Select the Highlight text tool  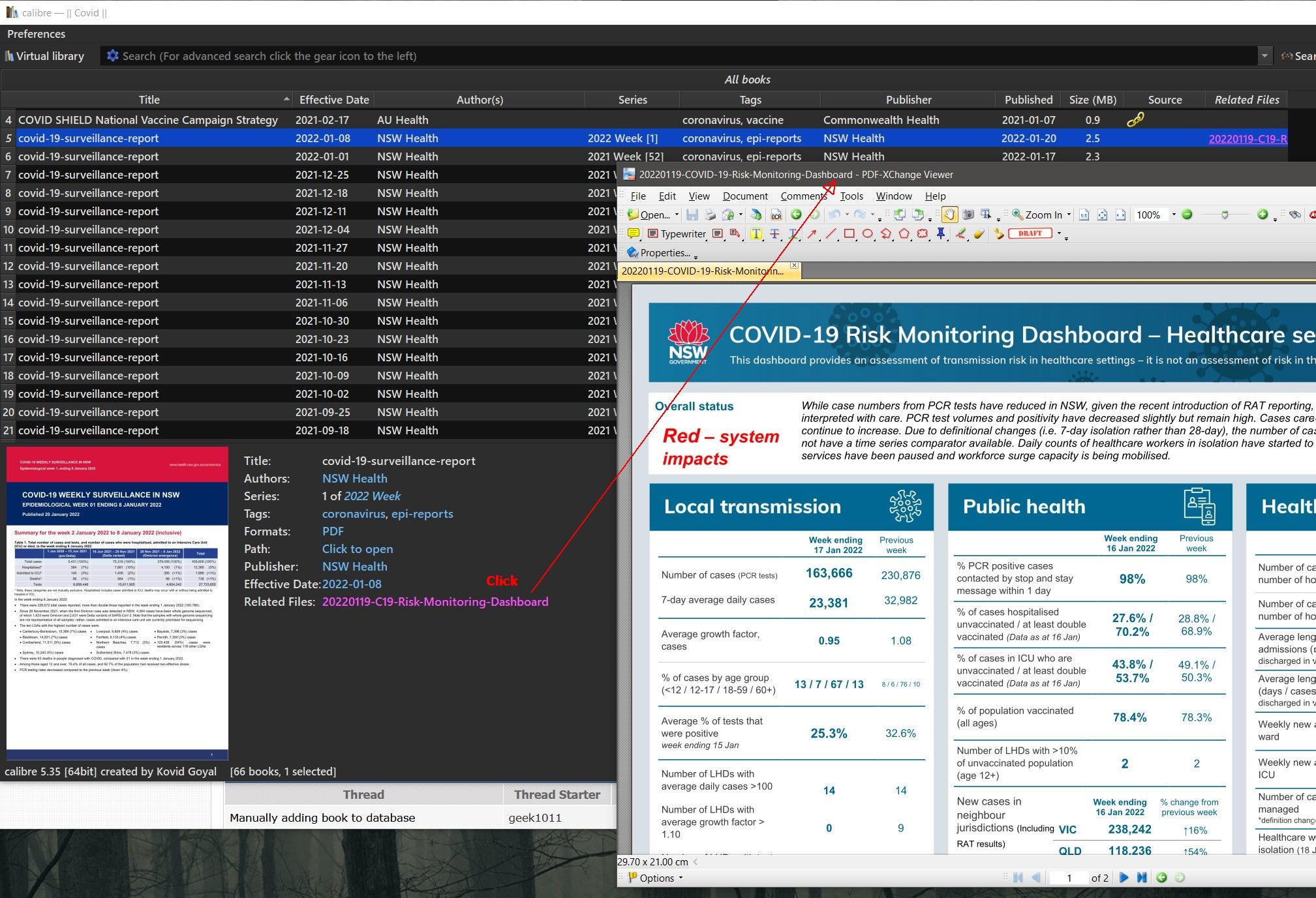pos(756,233)
